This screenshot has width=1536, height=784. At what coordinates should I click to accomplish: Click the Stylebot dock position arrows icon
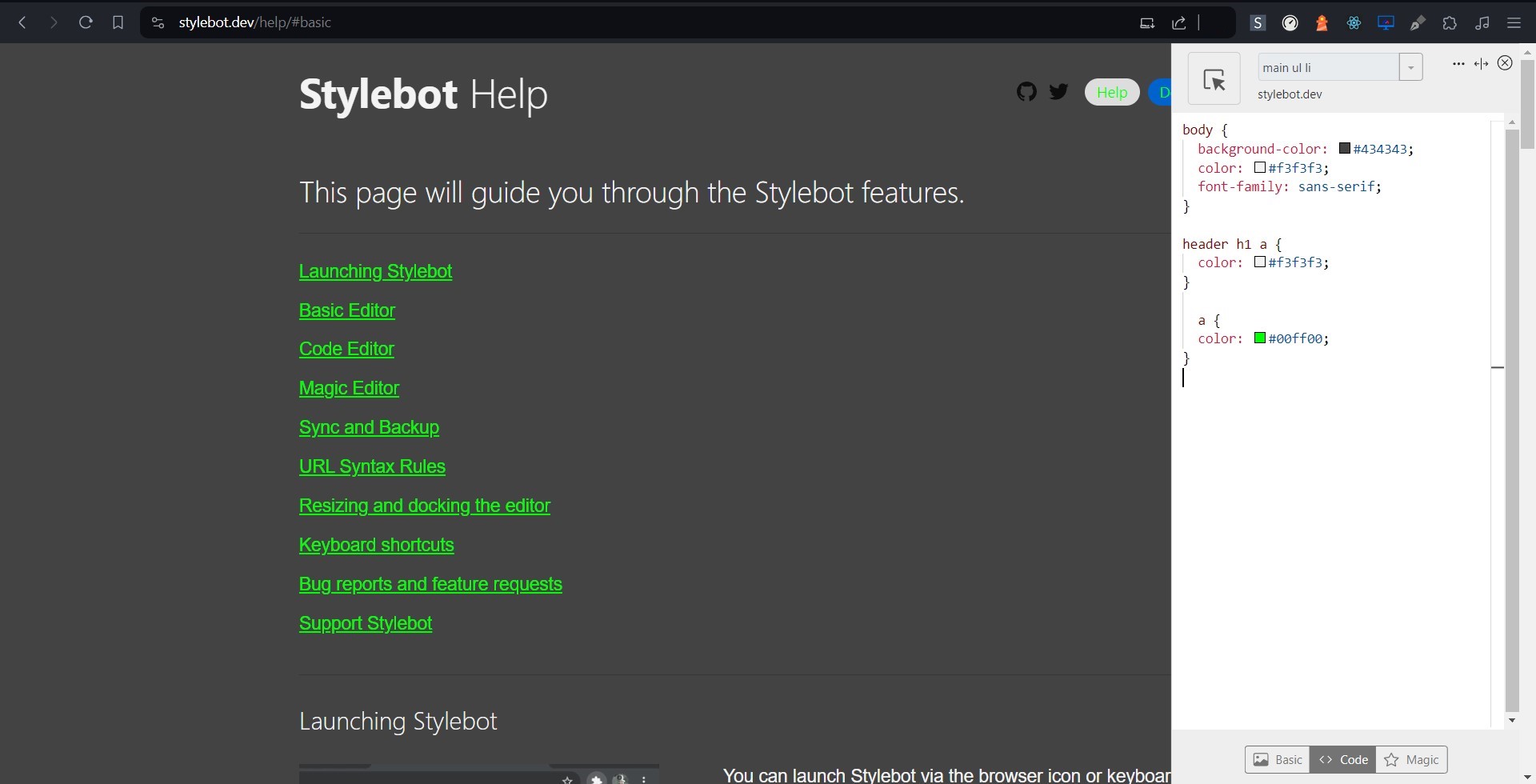(x=1481, y=64)
